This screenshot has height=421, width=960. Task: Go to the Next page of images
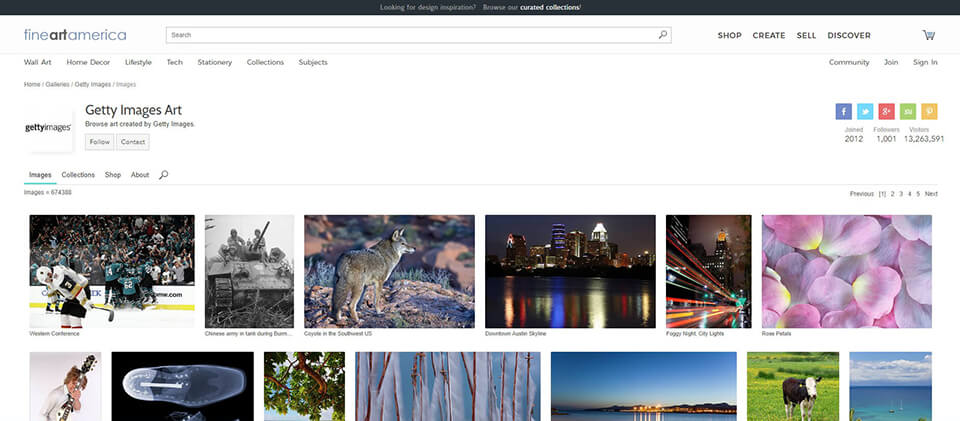click(x=931, y=193)
